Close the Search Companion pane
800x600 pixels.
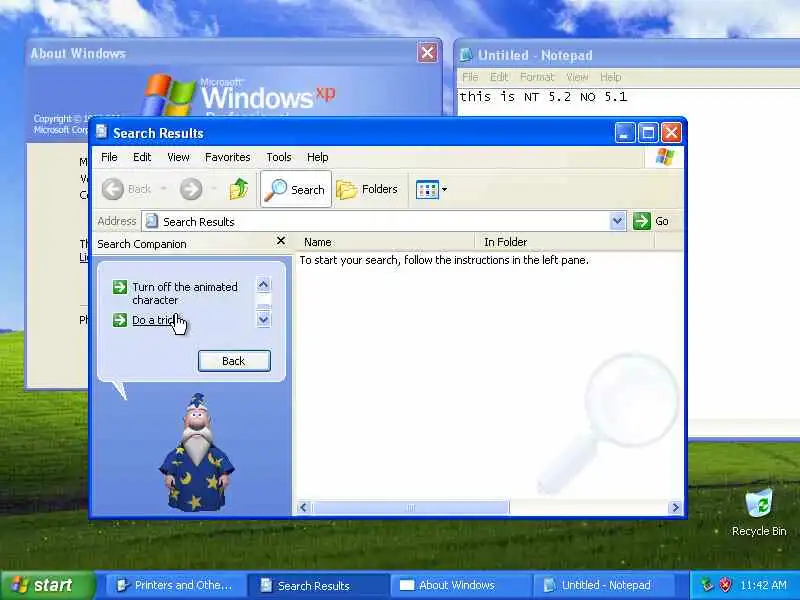pyautogui.click(x=281, y=240)
